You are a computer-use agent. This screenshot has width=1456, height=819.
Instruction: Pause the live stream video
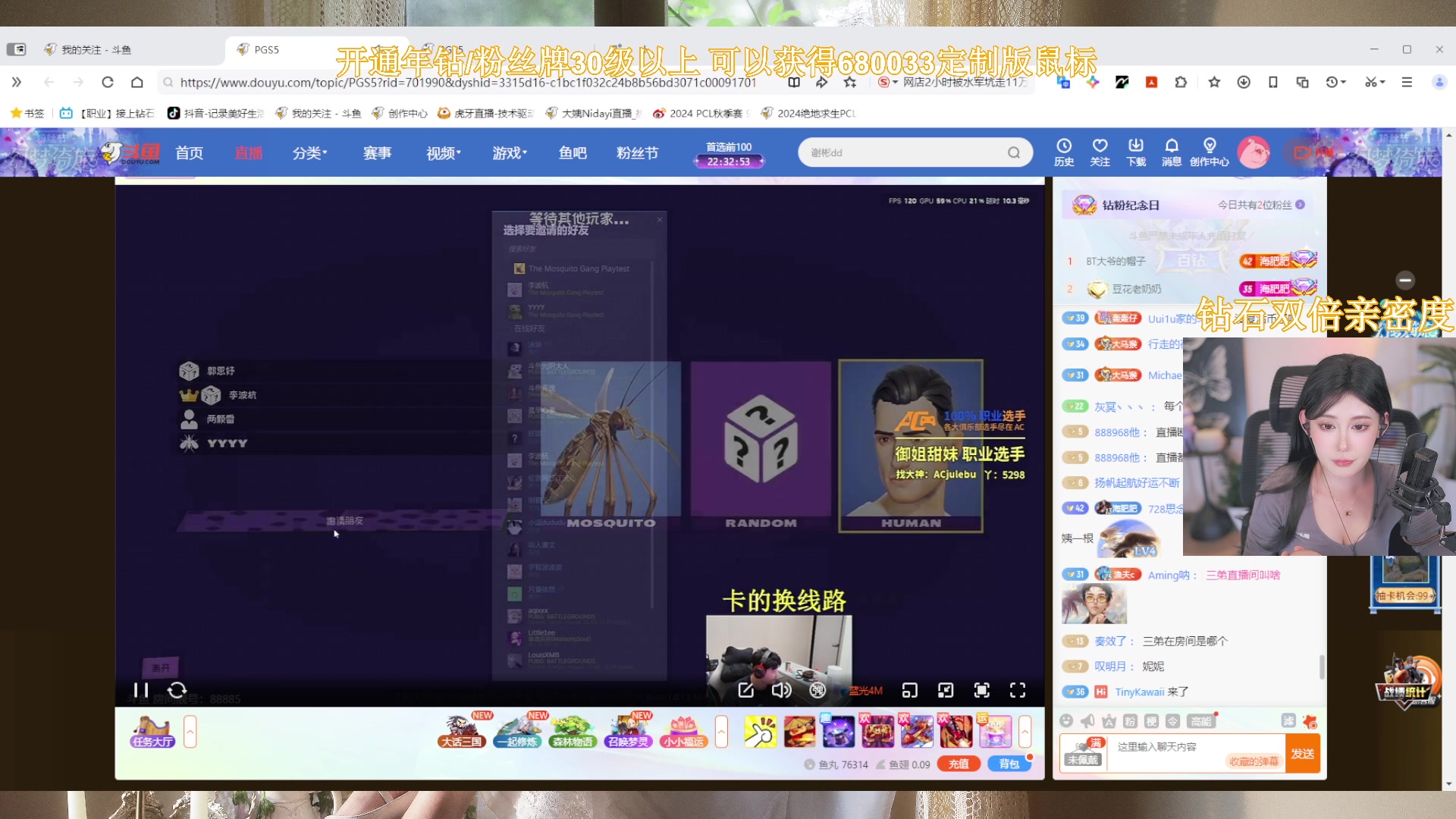tap(141, 690)
